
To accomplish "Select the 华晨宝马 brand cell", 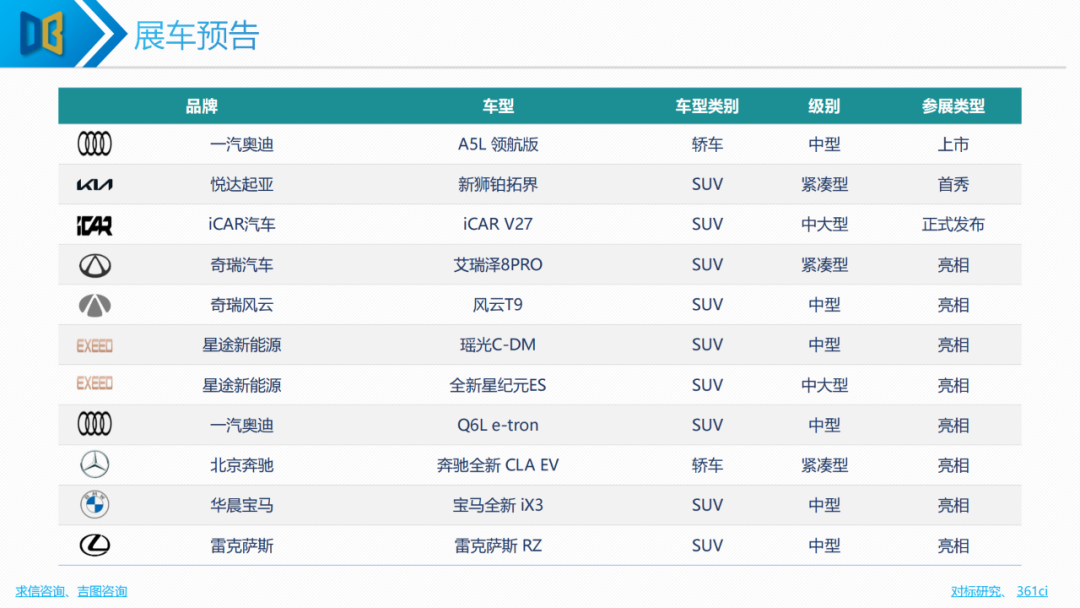I will point(242,505).
